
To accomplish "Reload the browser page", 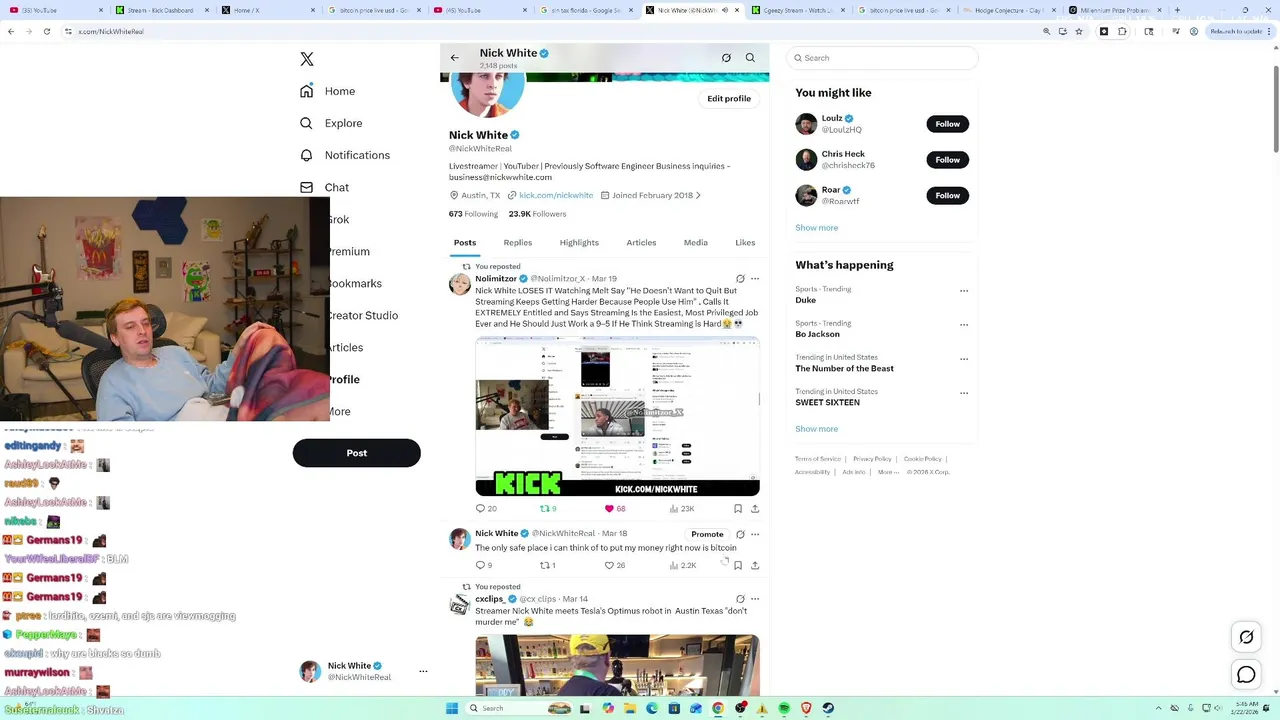I will coord(47,31).
